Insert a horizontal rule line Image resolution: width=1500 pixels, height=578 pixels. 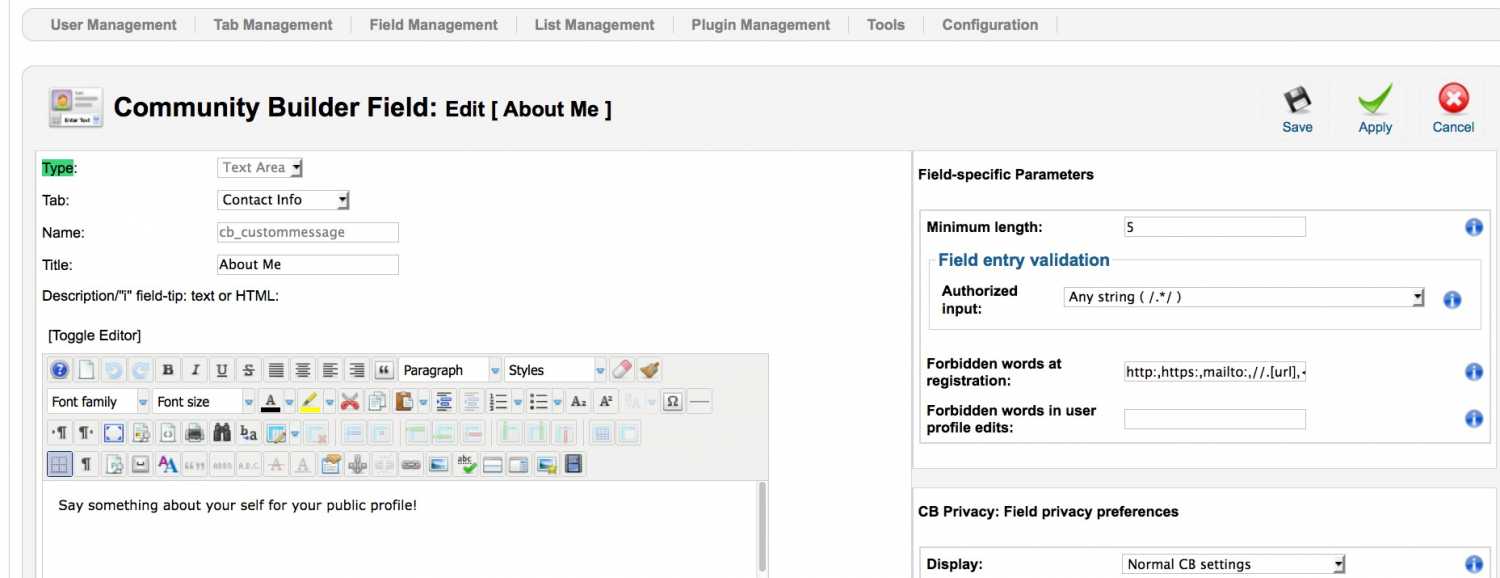[x=700, y=402]
